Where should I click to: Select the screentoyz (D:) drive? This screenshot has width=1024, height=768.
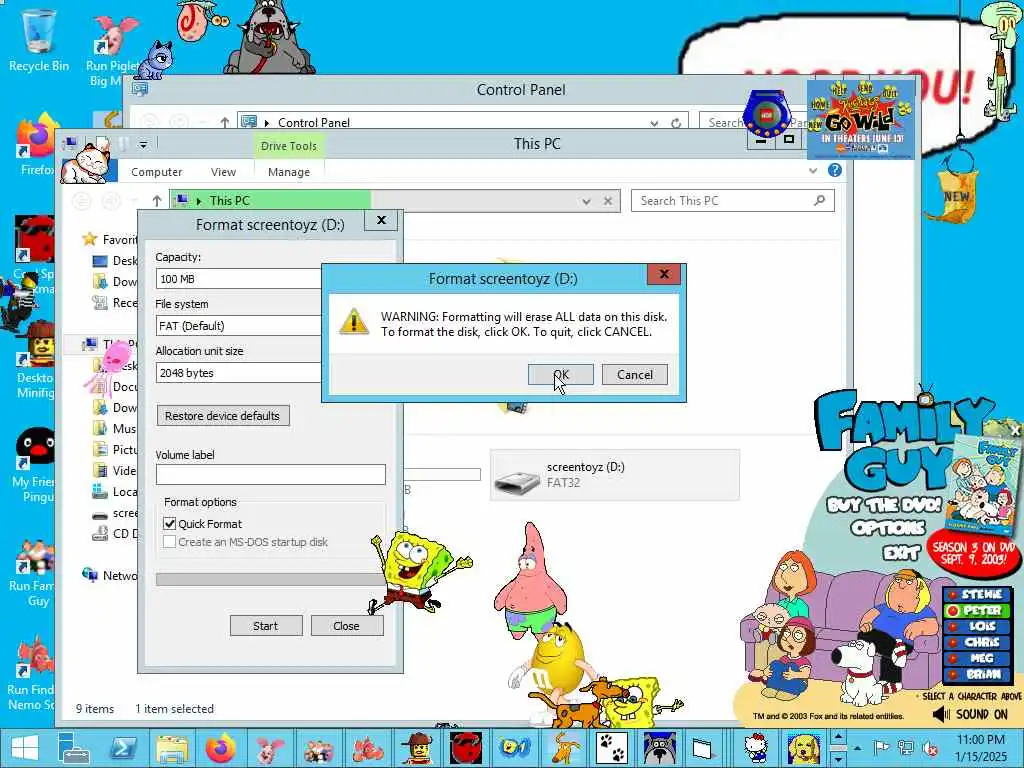[615, 475]
